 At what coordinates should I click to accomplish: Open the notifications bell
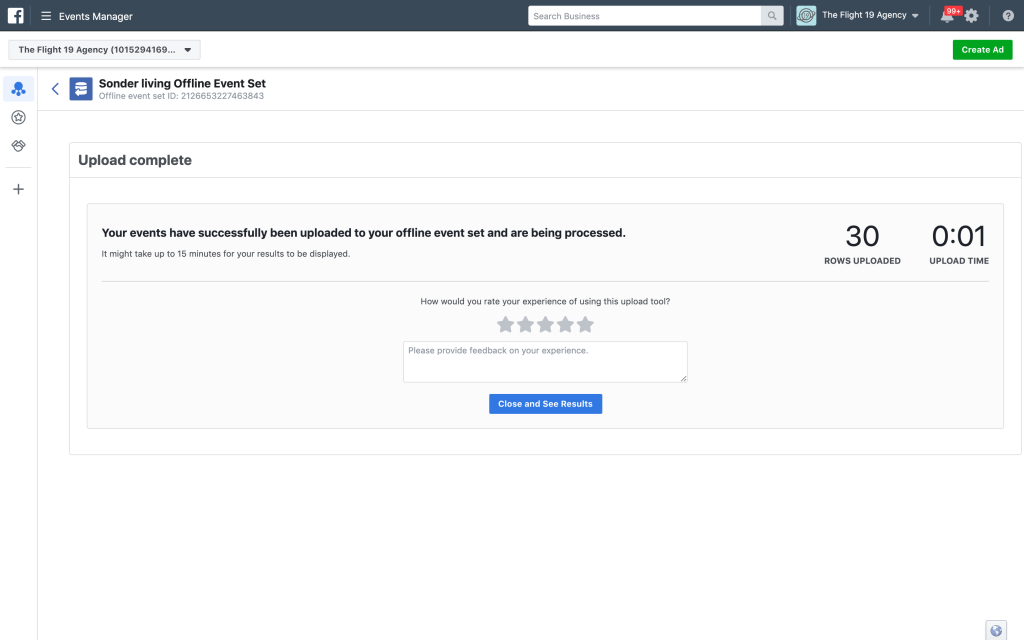[946, 16]
